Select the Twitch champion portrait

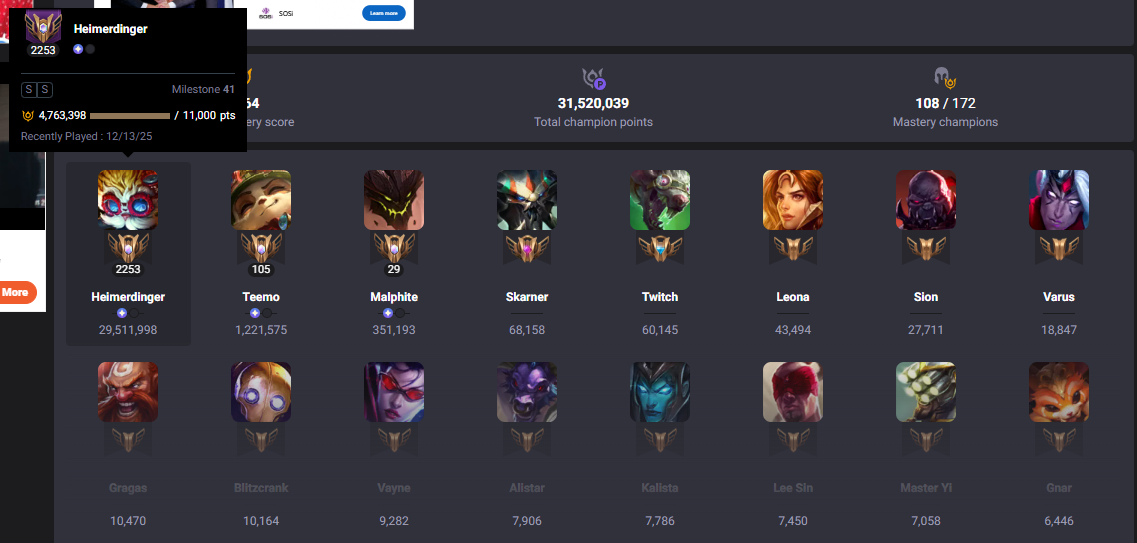(660, 200)
